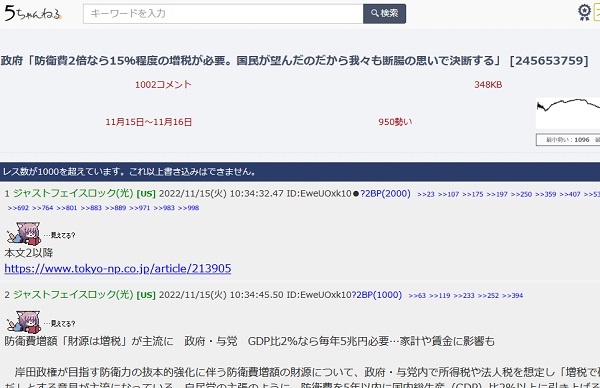Open reply anchor >>175

(473, 194)
